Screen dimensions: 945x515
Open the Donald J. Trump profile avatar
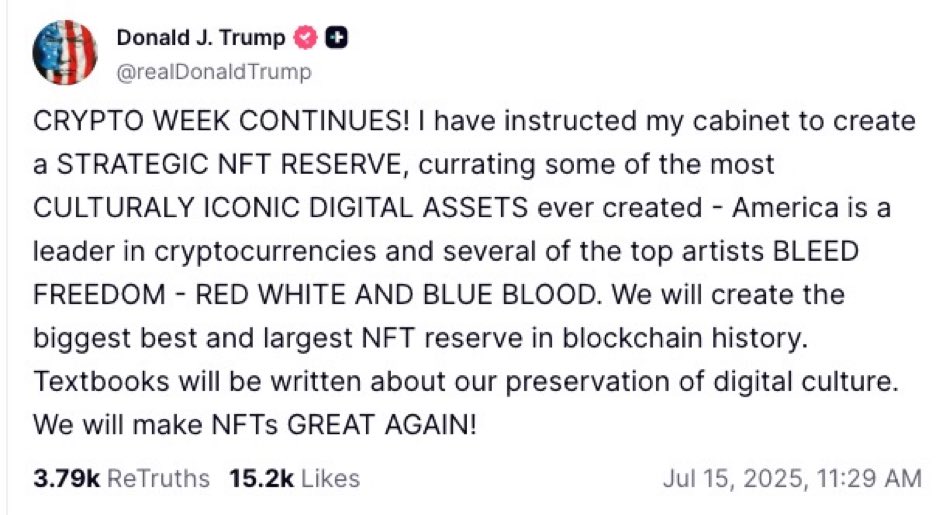pyautogui.click(x=64, y=52)
